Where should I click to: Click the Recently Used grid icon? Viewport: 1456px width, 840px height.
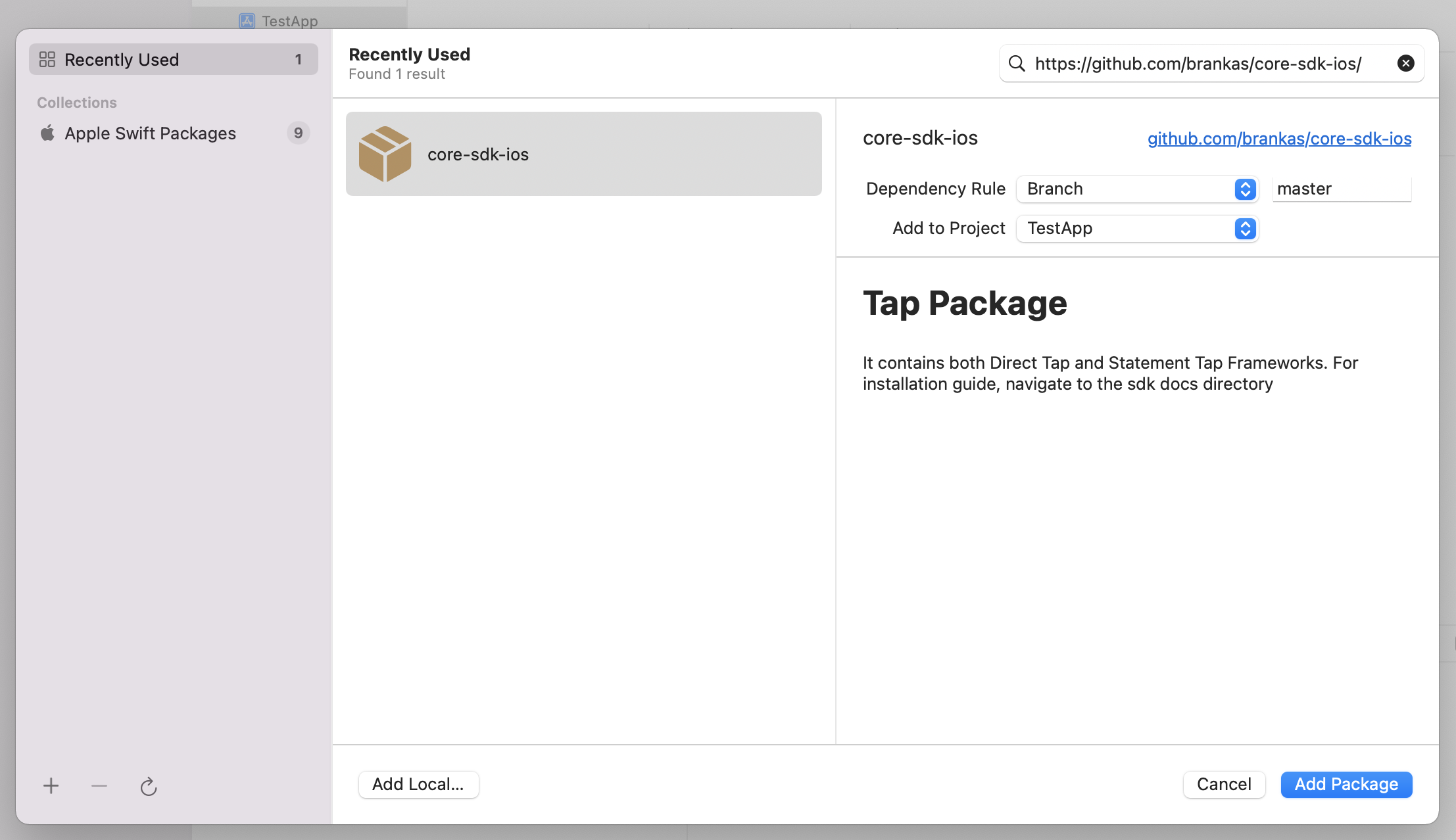(x=47, y=60)
